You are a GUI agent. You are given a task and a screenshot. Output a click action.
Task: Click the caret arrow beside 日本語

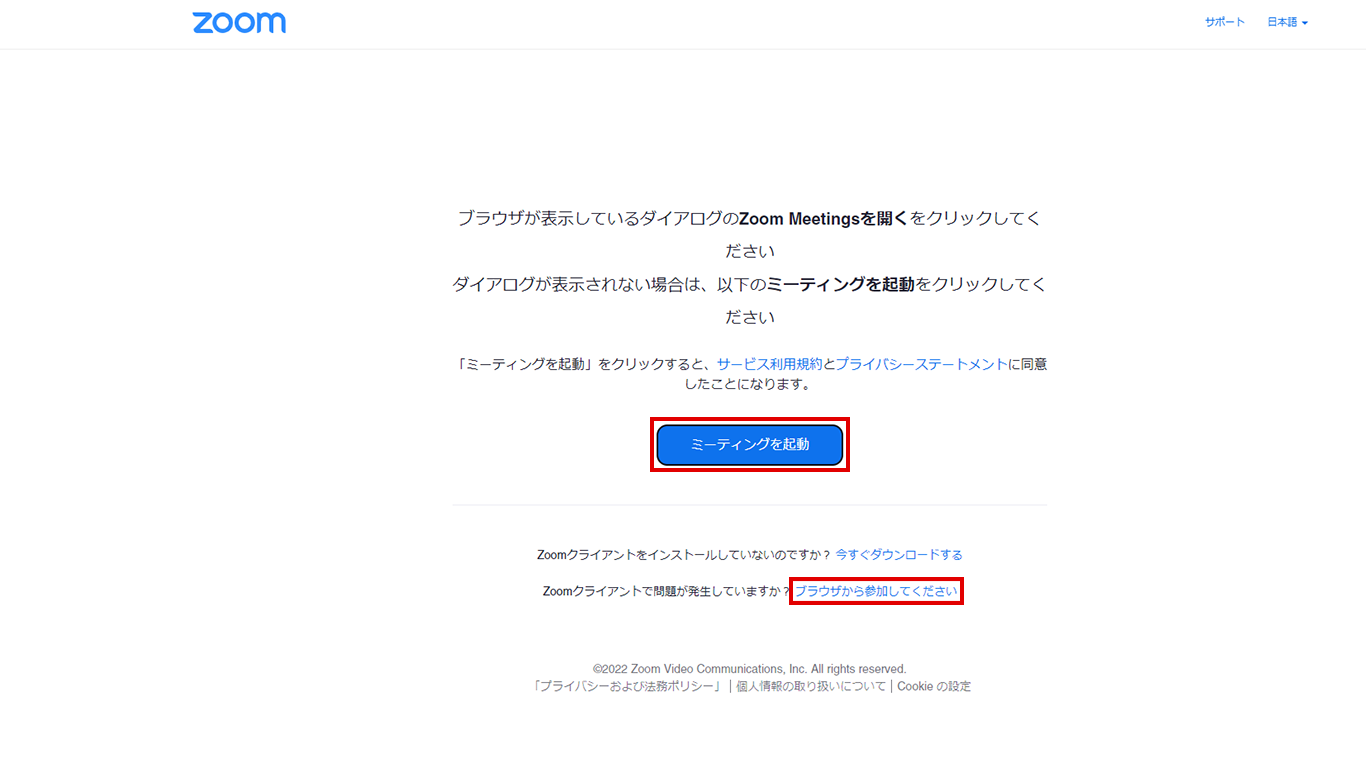(x=1304, y=23)
